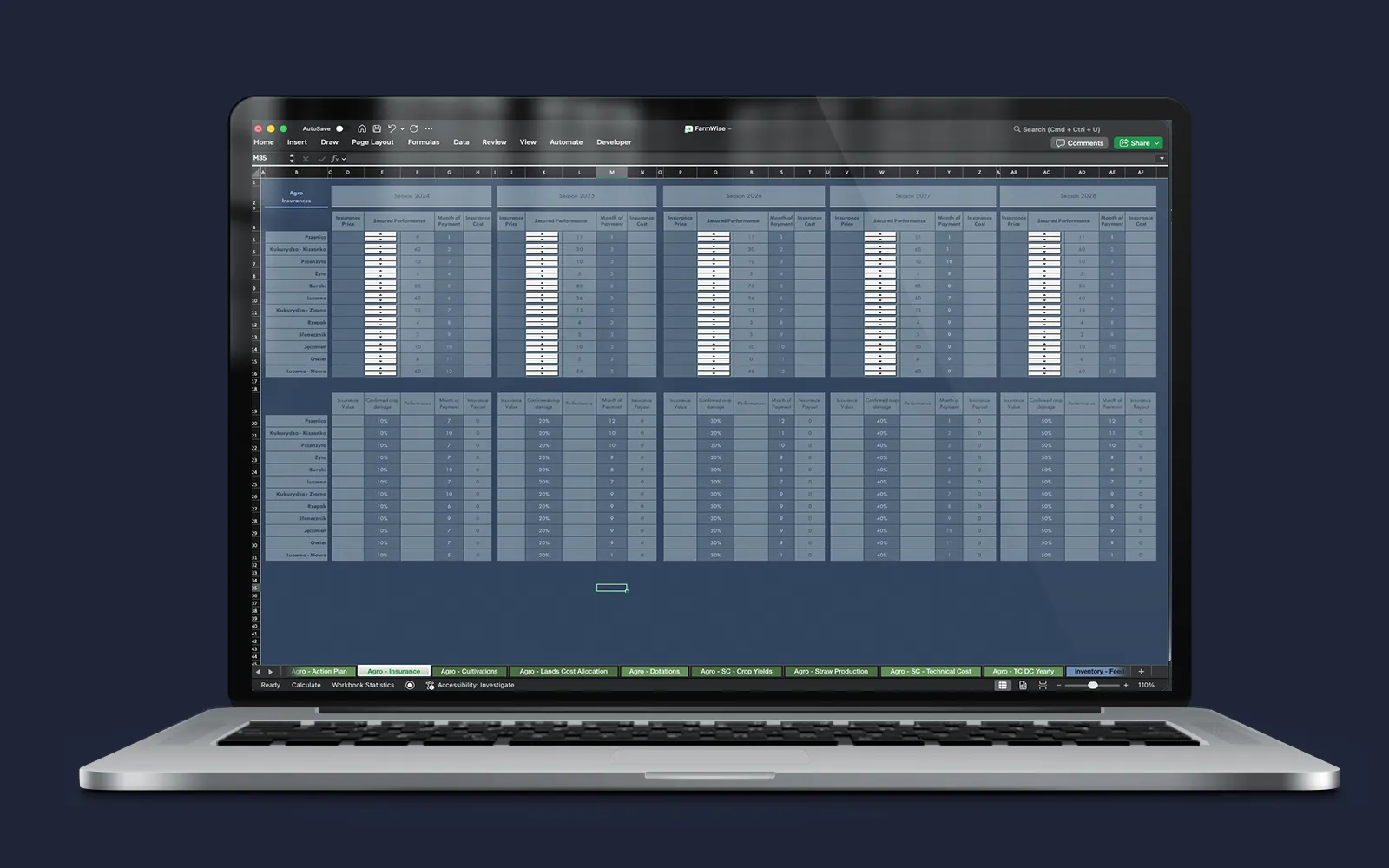Click the Save icon in the title bar

[377, 128]
